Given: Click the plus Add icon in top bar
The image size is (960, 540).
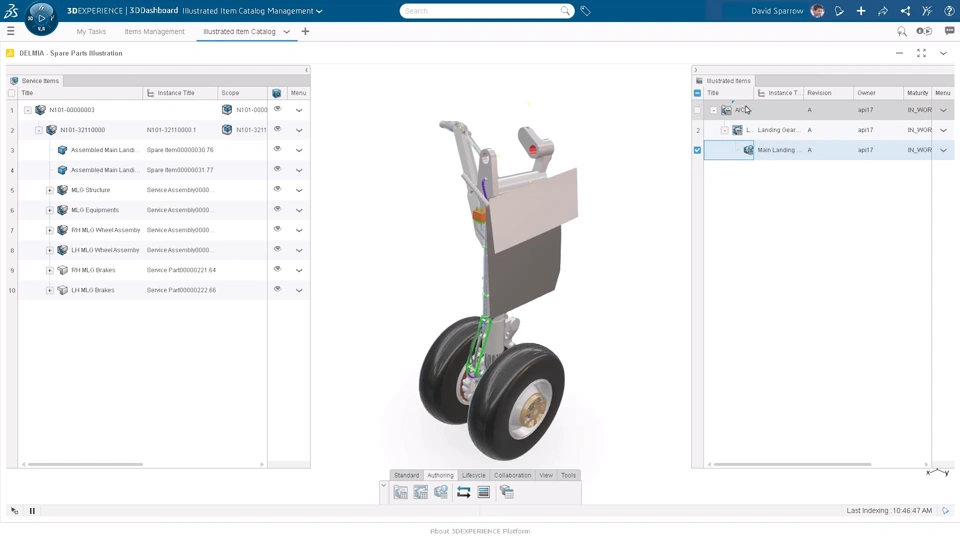Looking at the screenshot, I should [x=861, y=11].
